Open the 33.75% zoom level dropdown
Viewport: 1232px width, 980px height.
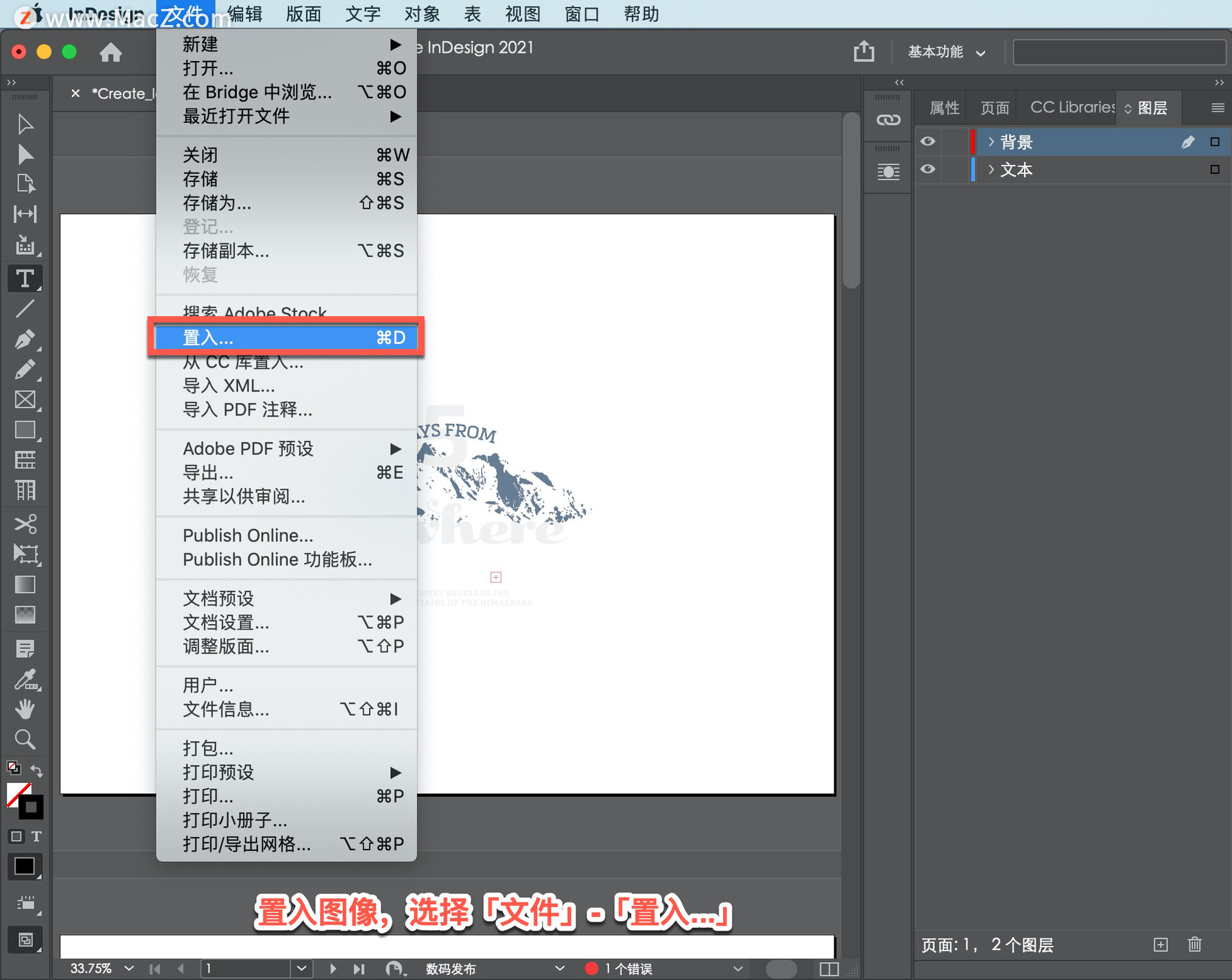pos(128,968)
